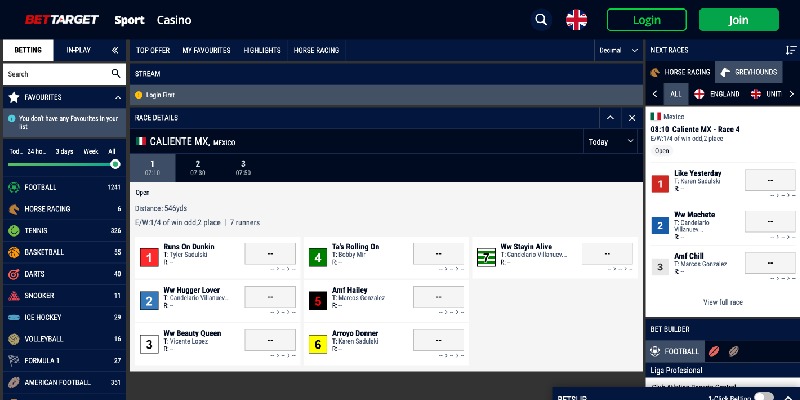Image resolution: width=800 pixels, height=400 pixels.
Task: Select the Tennis ball icon
Action: 14,231
